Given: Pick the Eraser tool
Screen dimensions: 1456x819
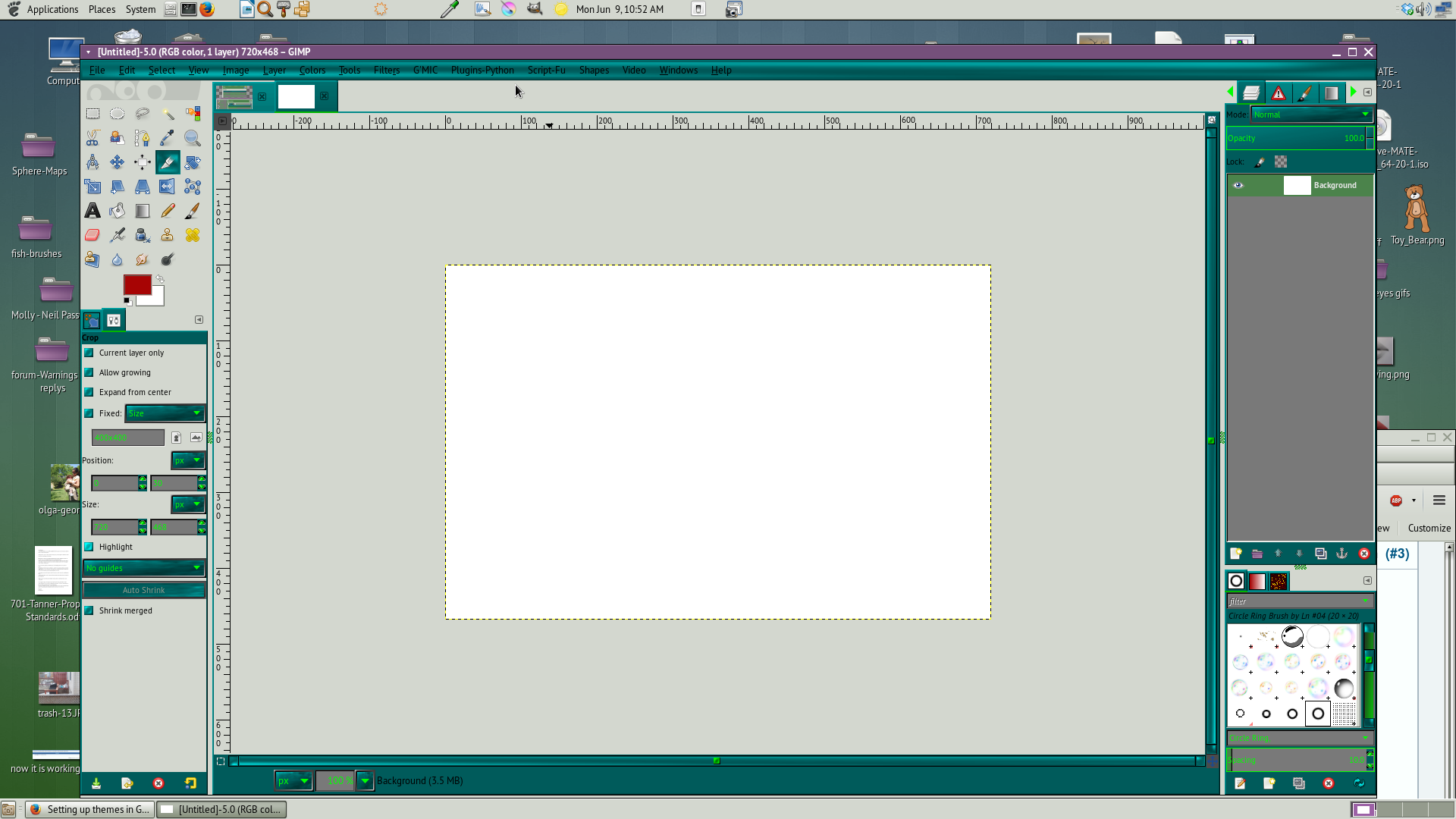Looking at the screenshot, I should pyautogui.click(x=93, y=235).
